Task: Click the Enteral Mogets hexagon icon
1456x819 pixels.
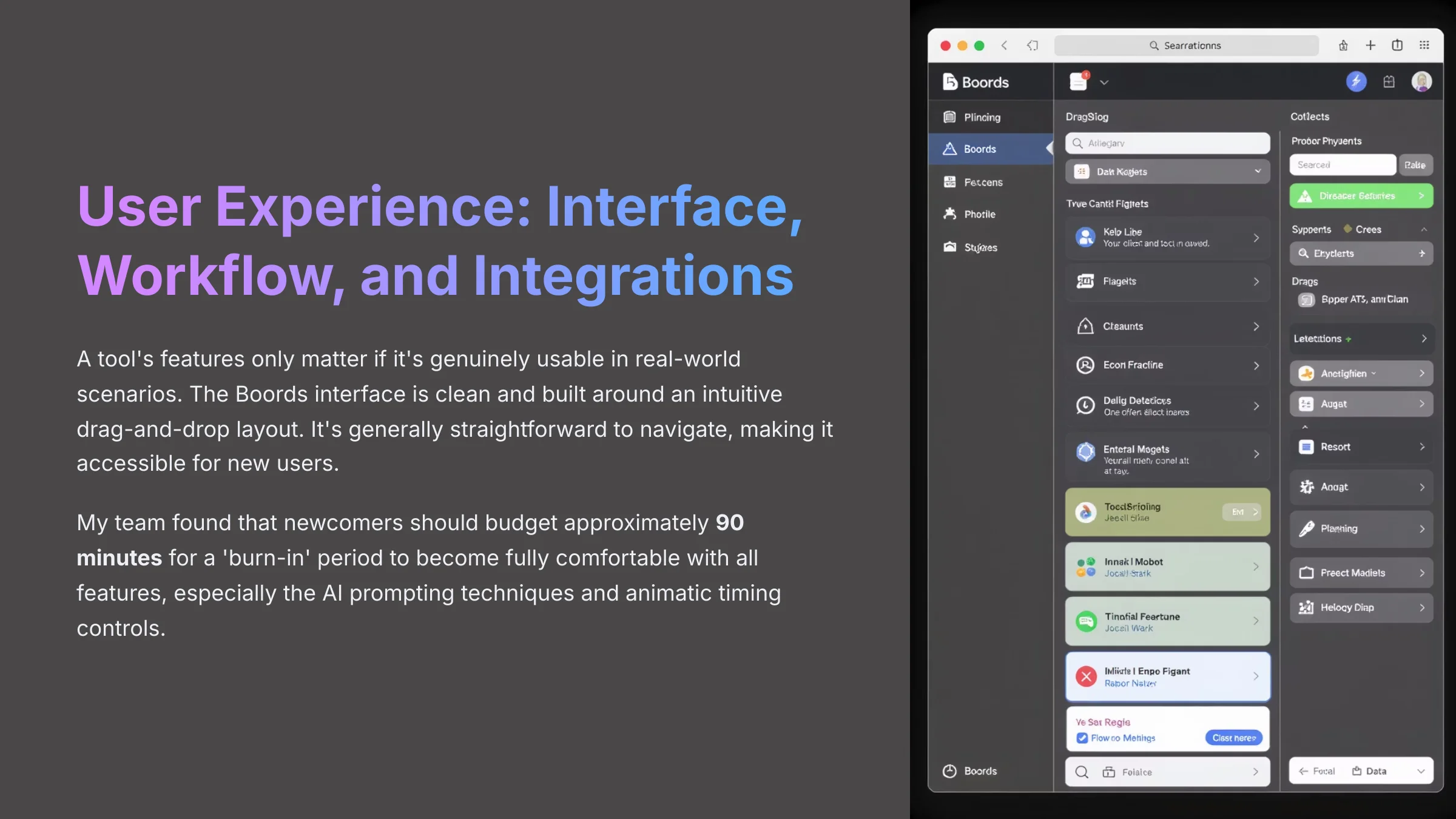Action: 1085,452
